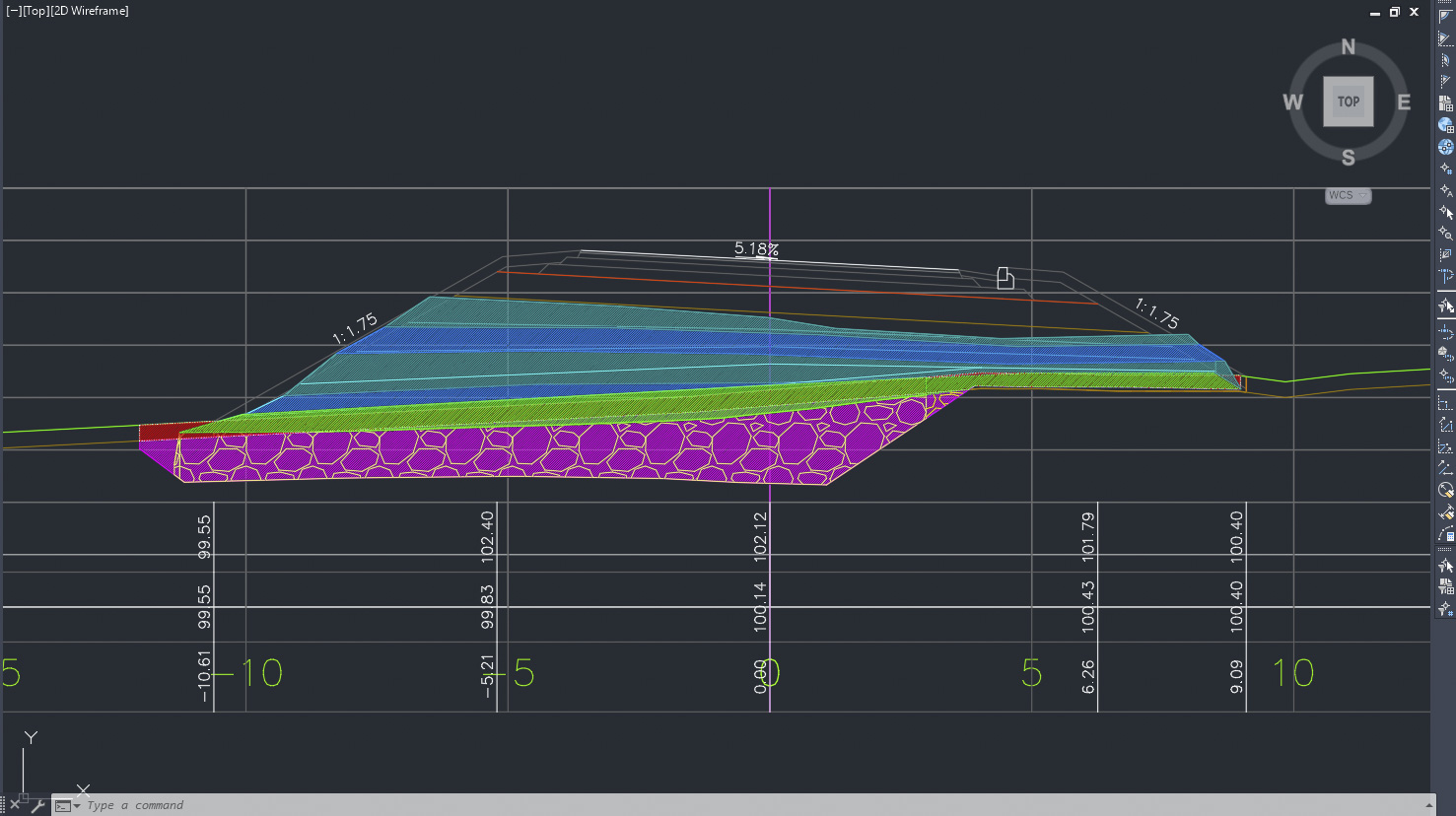The width and height of the screenshot is (1456, 816).
Task: Open the command line Customize wrench
Action: coord(37,805)
